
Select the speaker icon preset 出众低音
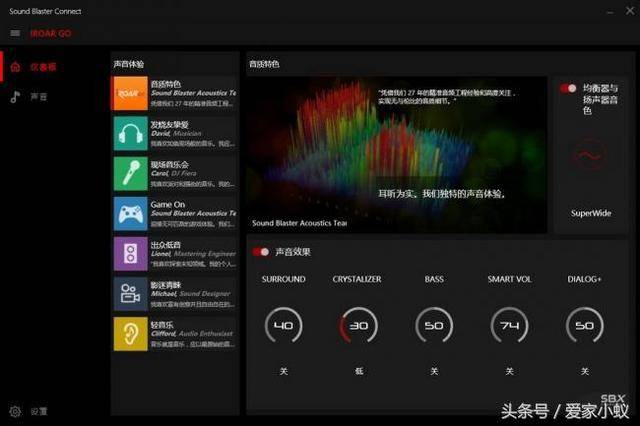coord(130,254)
